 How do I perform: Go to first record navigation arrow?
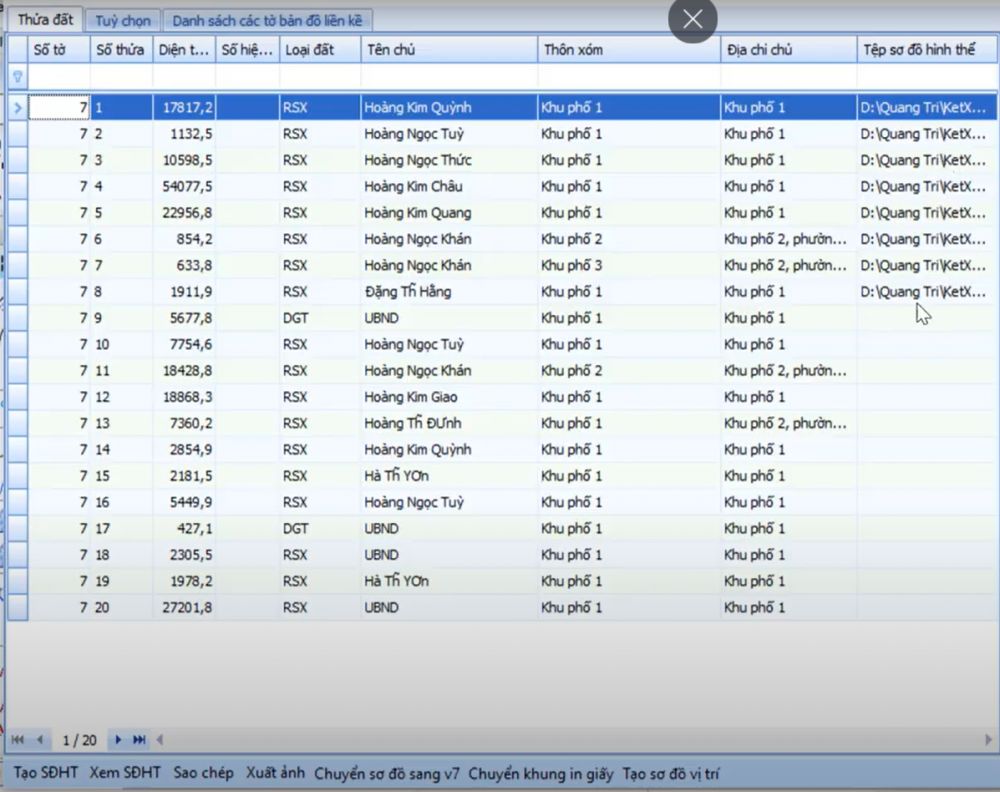click(x=18, y=740)
